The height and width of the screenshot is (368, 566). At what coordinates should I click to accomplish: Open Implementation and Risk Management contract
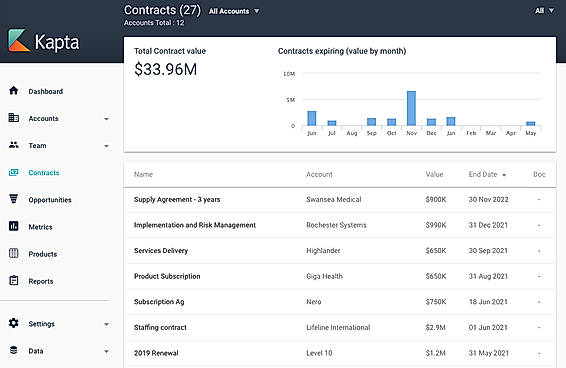(195, 225)
